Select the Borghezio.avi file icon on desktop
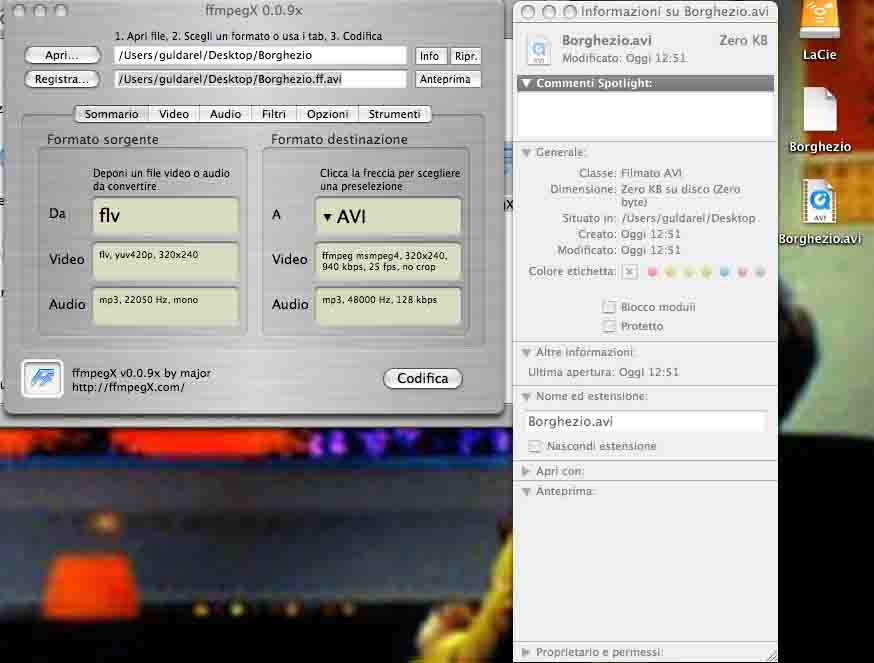The height and width of the screenshot is (663, 874). tap(820, 201)
